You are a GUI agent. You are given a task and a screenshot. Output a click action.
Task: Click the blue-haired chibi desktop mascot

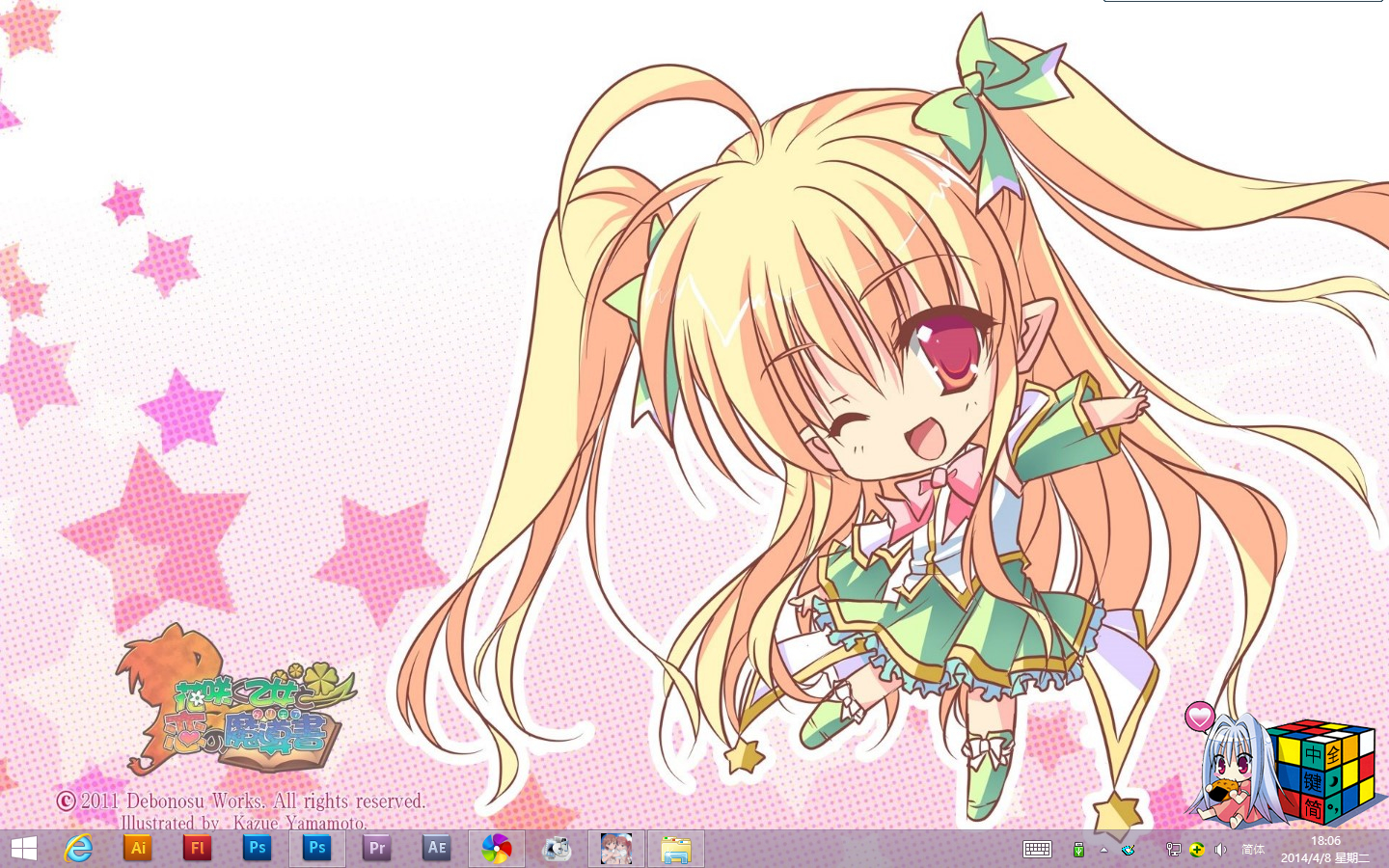click(x=1235, y=772)
